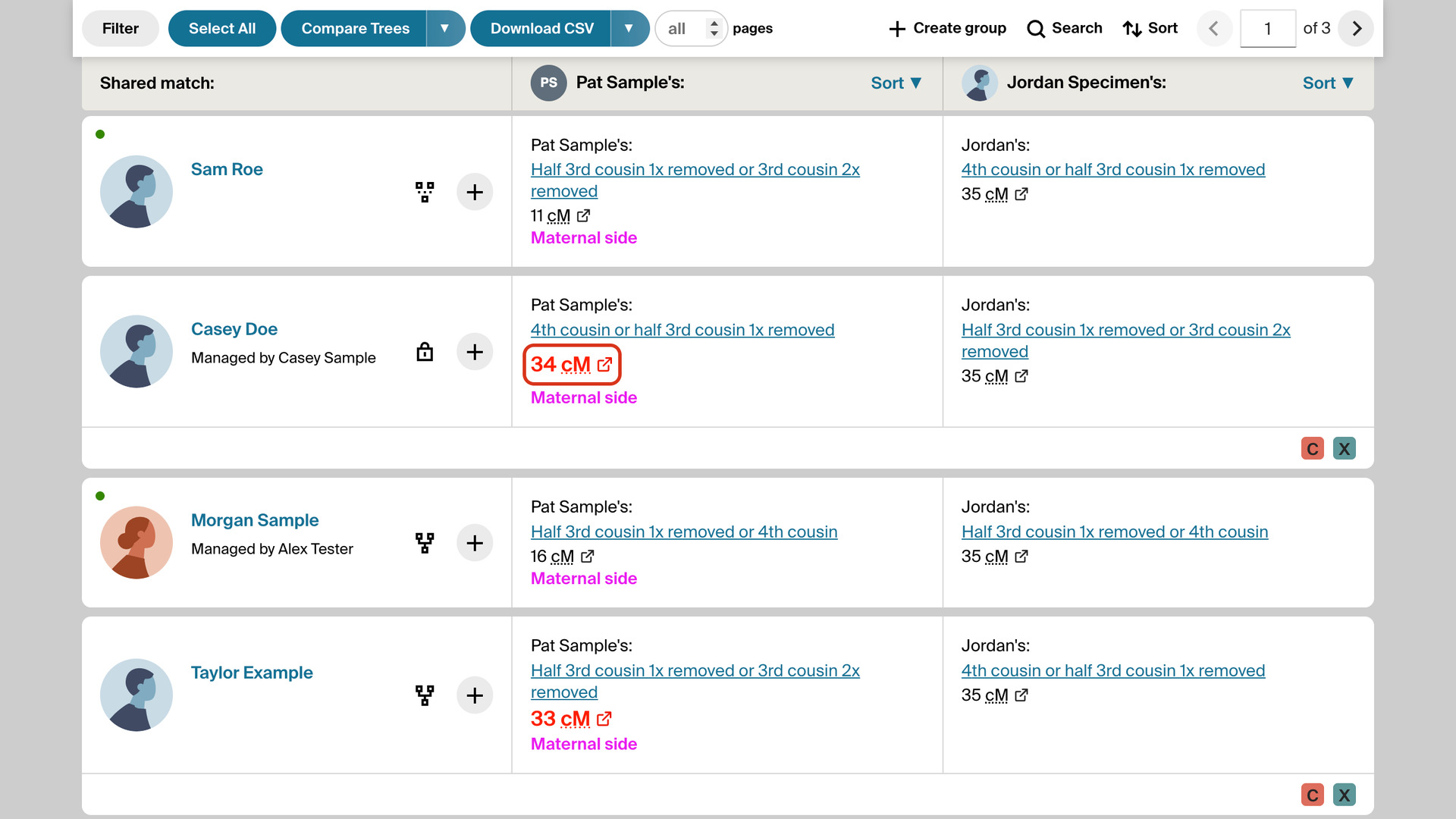
Task: Open the 'all' pages selector
Action: click(691, 29)
